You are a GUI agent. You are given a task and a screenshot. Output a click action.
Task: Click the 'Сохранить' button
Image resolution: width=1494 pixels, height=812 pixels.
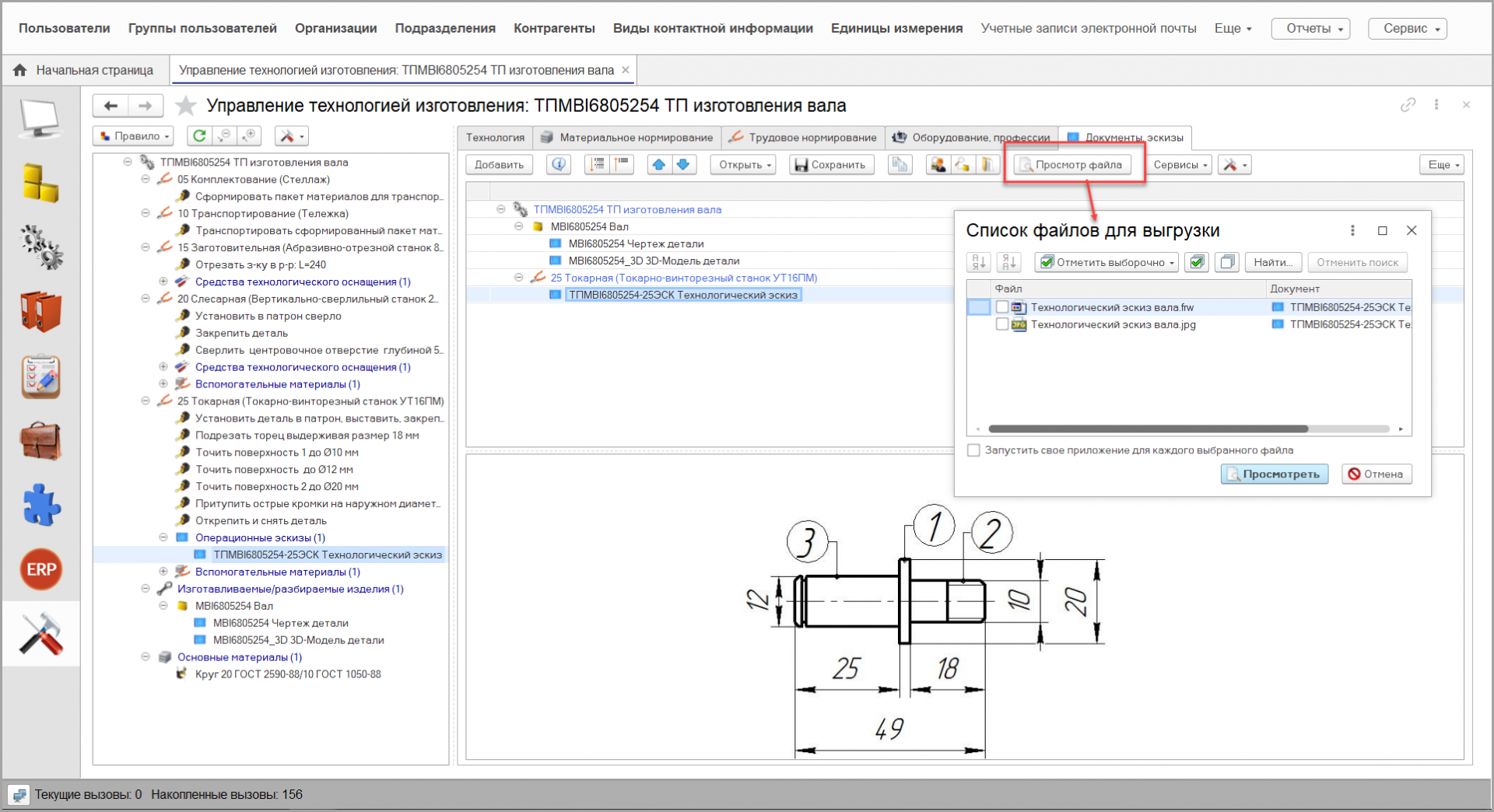click(x=831, y=165)
